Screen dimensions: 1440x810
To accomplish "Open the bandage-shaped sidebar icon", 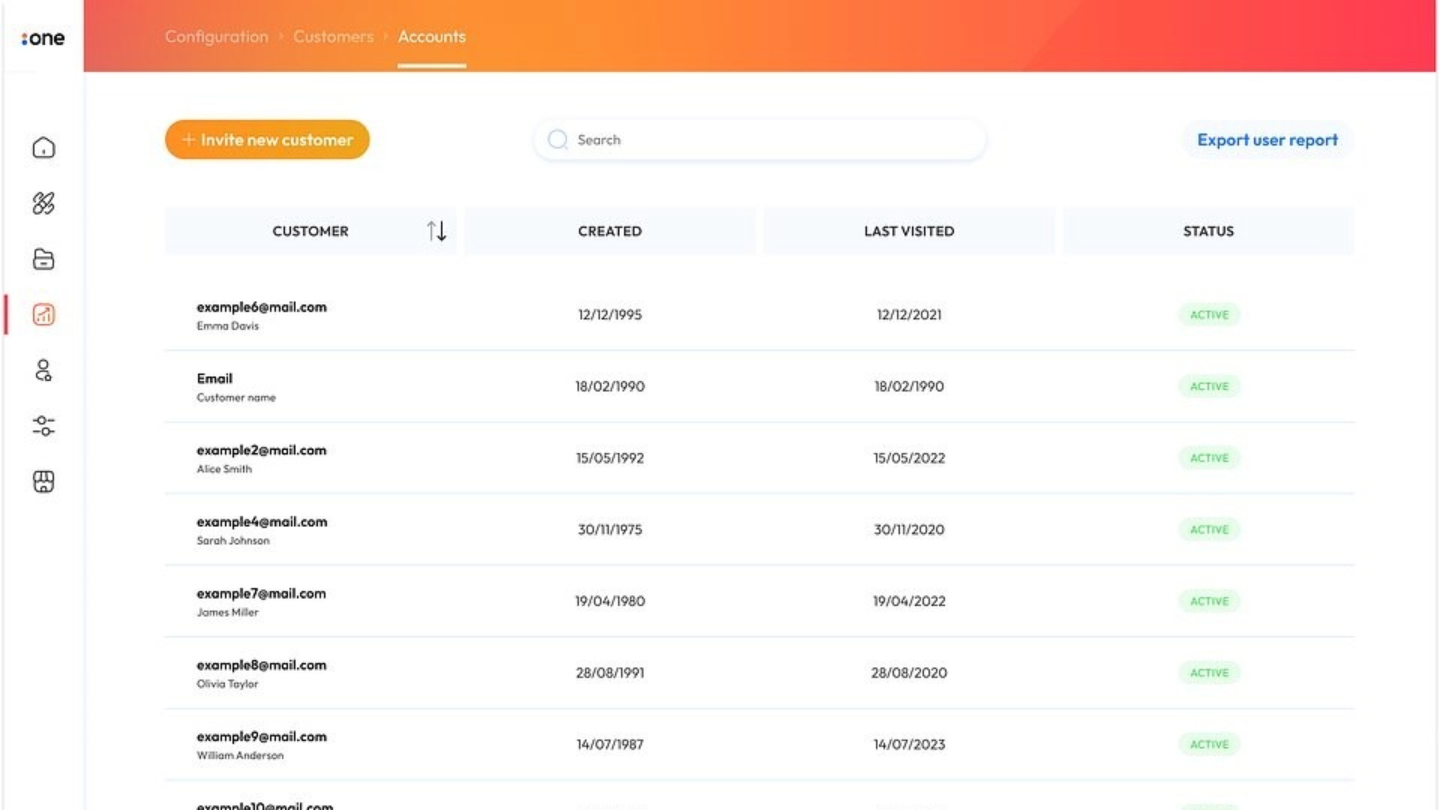I will [43, 204].
